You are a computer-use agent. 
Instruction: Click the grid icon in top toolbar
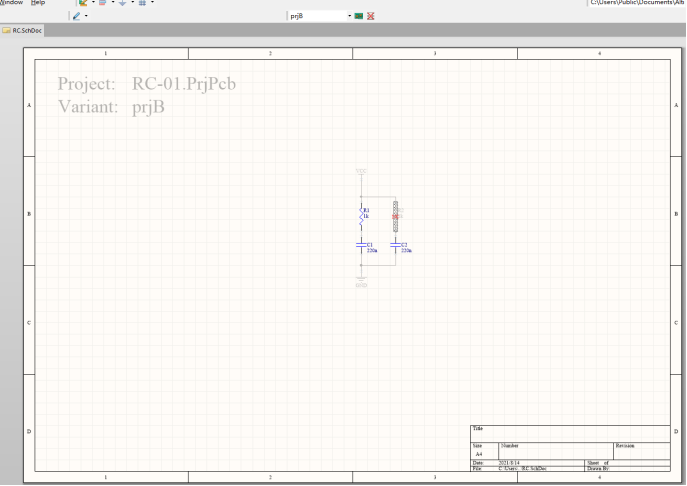click(x=142, y=3)
